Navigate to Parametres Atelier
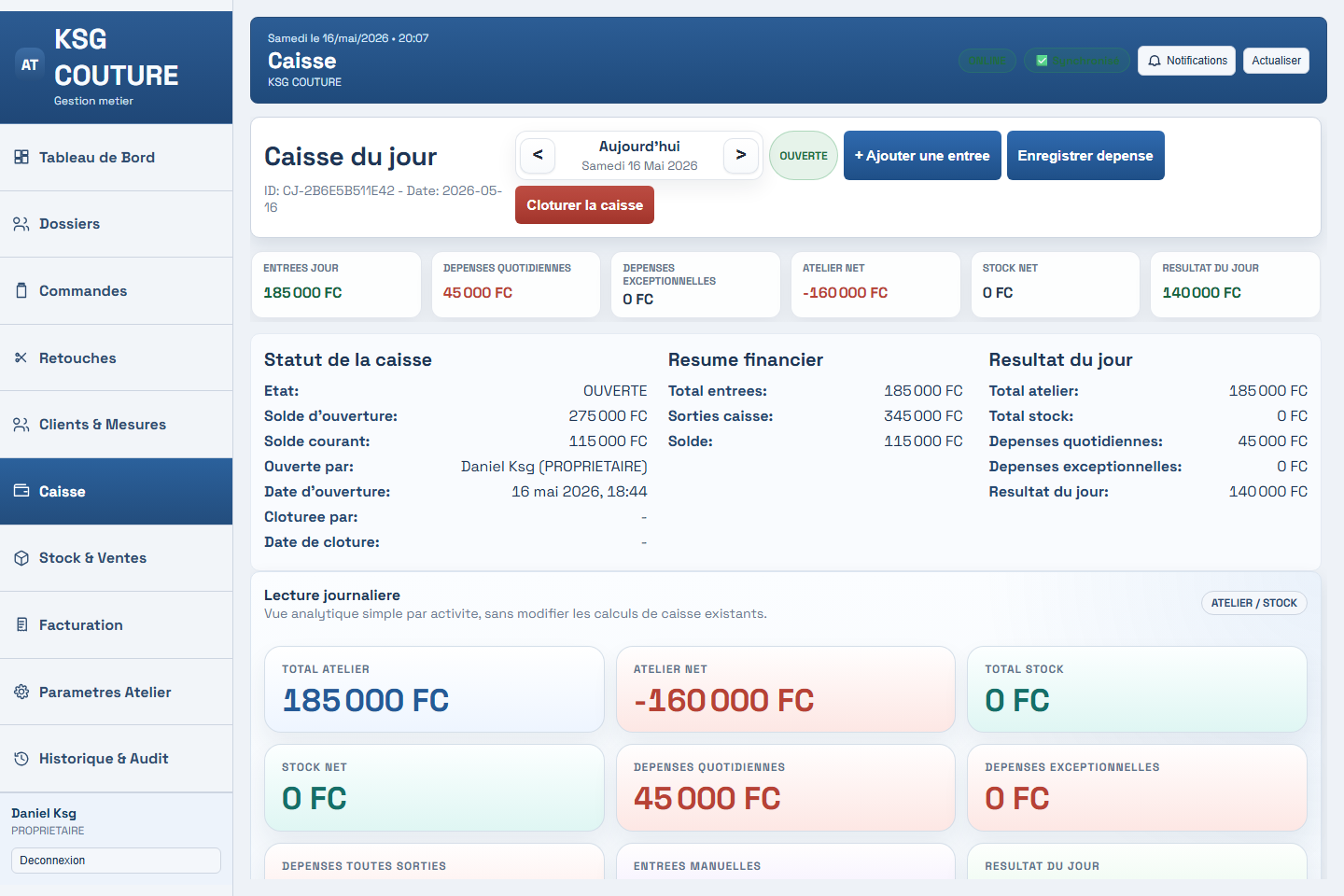The height and width of the screenshot is (896, 1344). coord(116,692)
